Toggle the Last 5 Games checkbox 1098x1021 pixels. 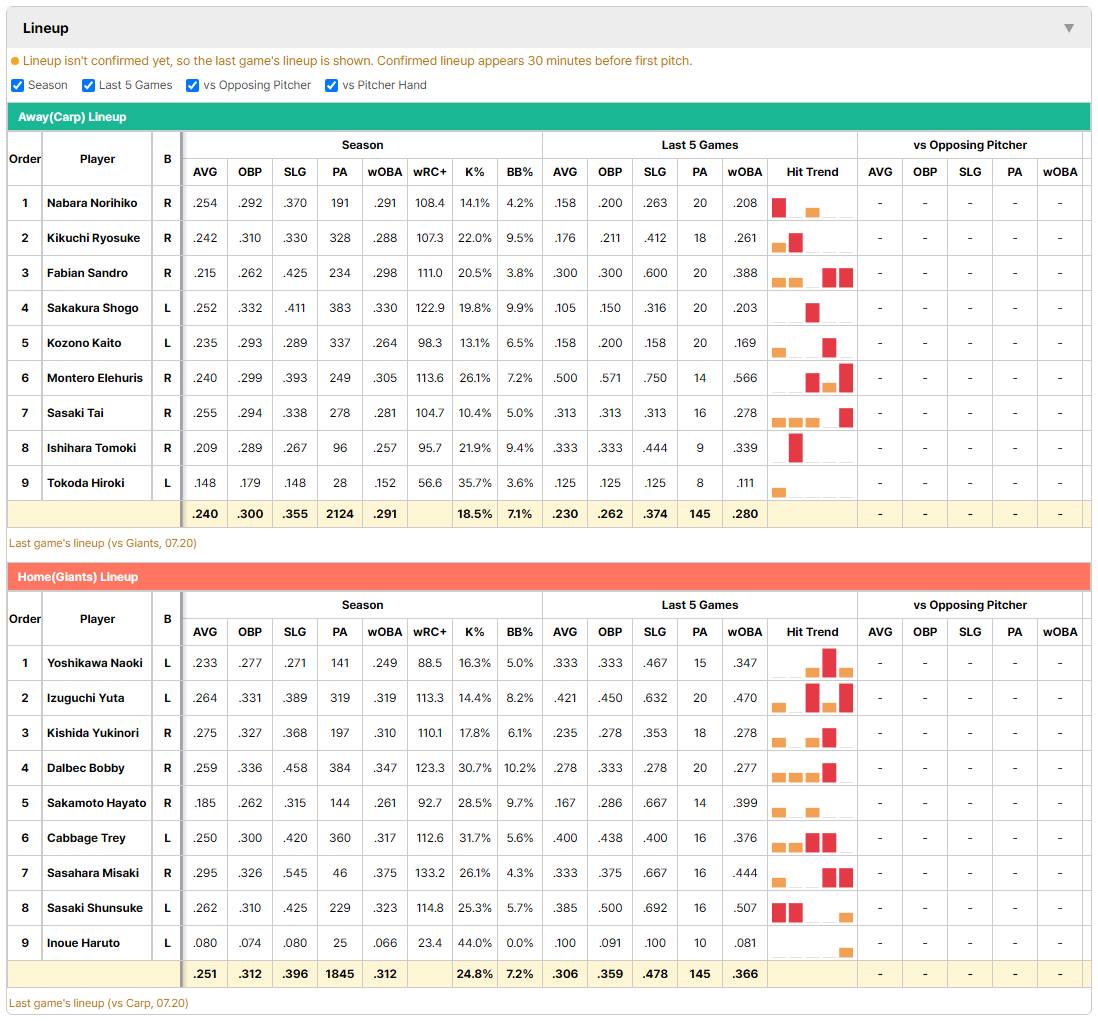[88, 85]
